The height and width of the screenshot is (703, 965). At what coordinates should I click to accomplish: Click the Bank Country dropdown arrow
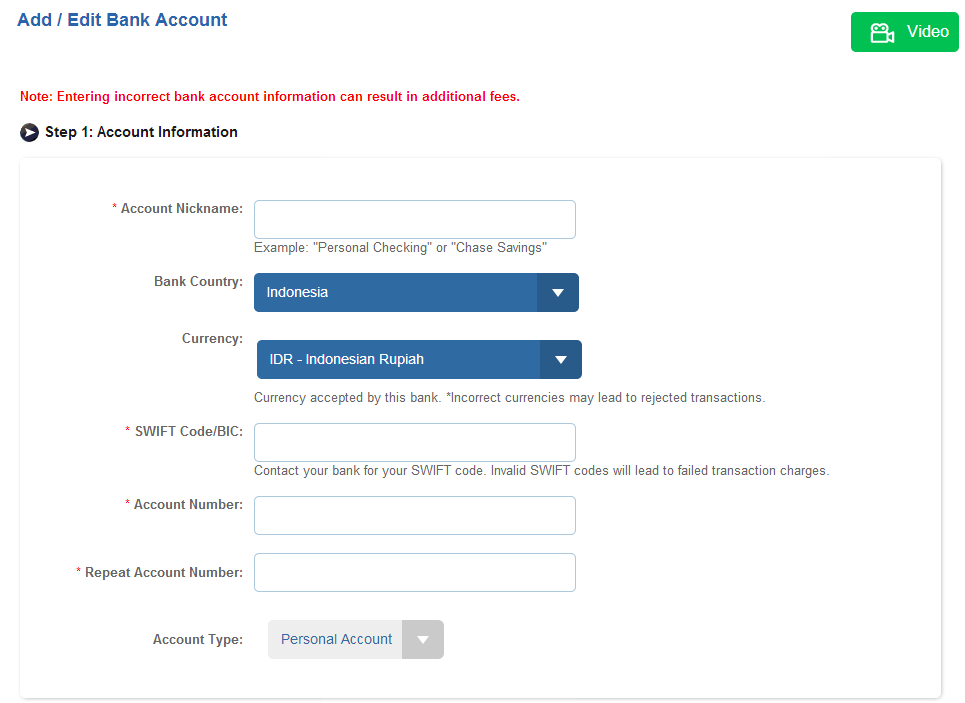[558, 293]
